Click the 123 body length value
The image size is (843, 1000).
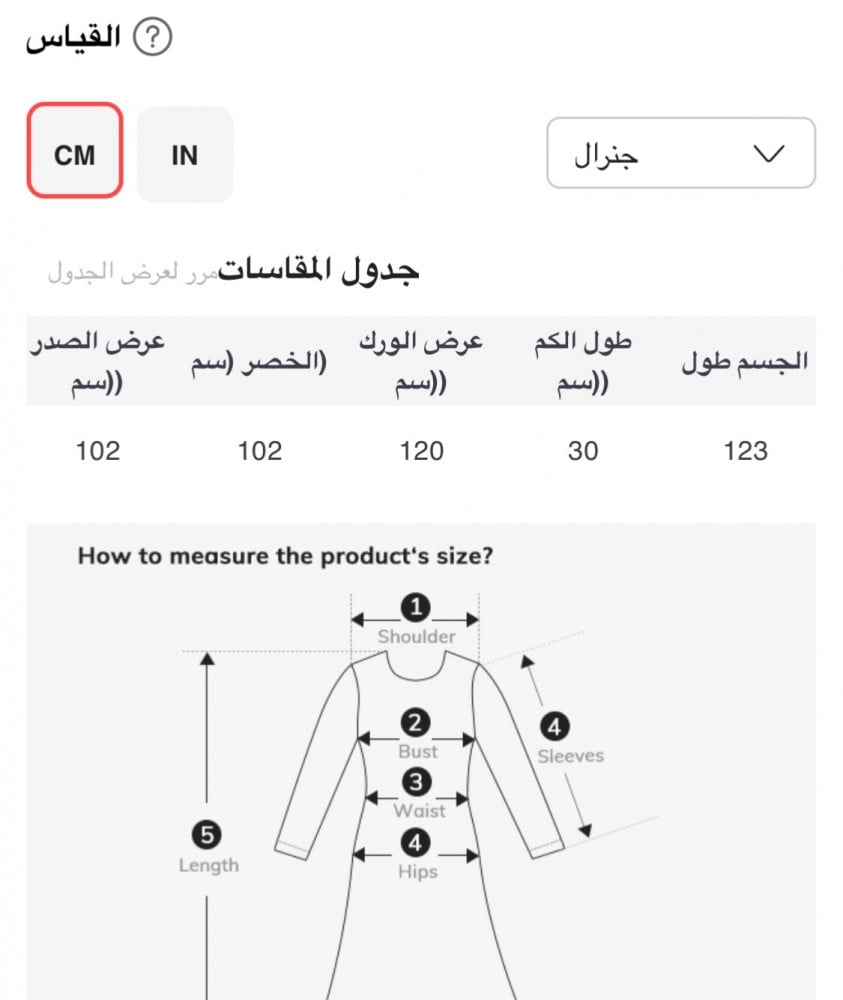point(745,451)
